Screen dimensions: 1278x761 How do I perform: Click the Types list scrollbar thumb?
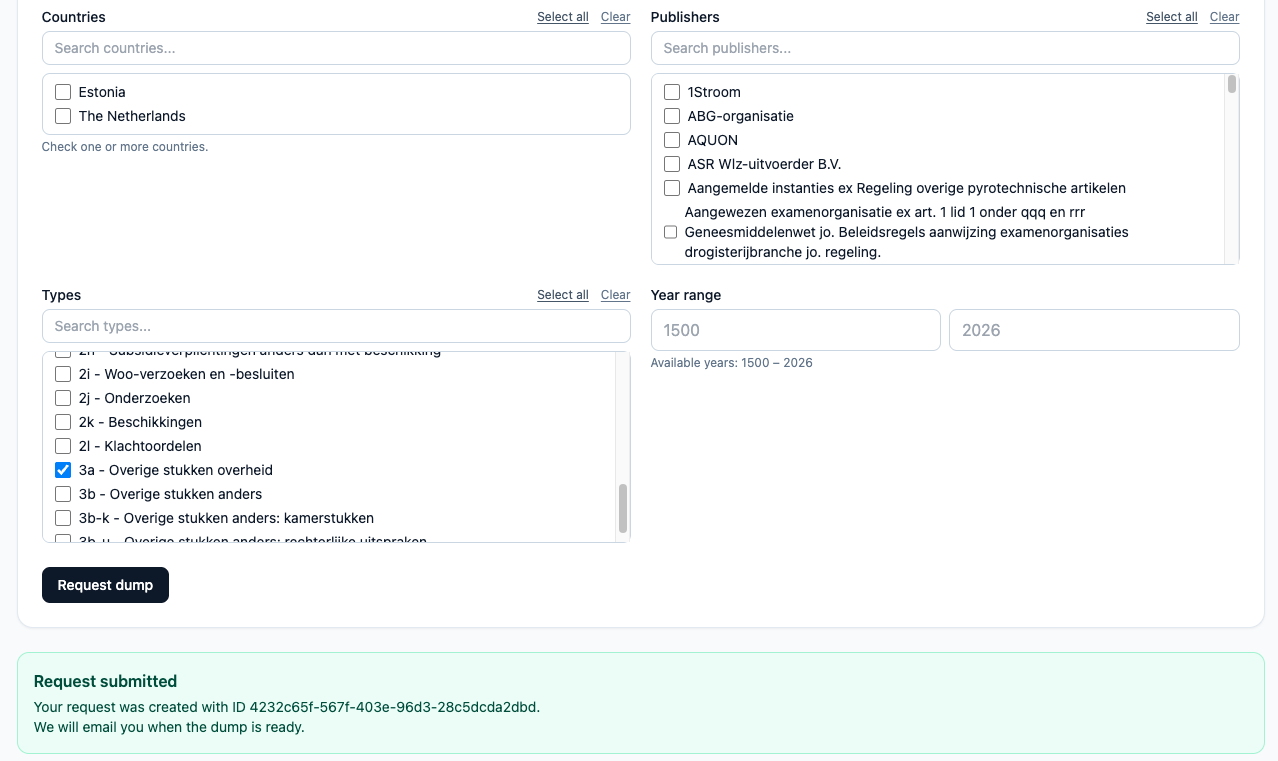point(623,508)
